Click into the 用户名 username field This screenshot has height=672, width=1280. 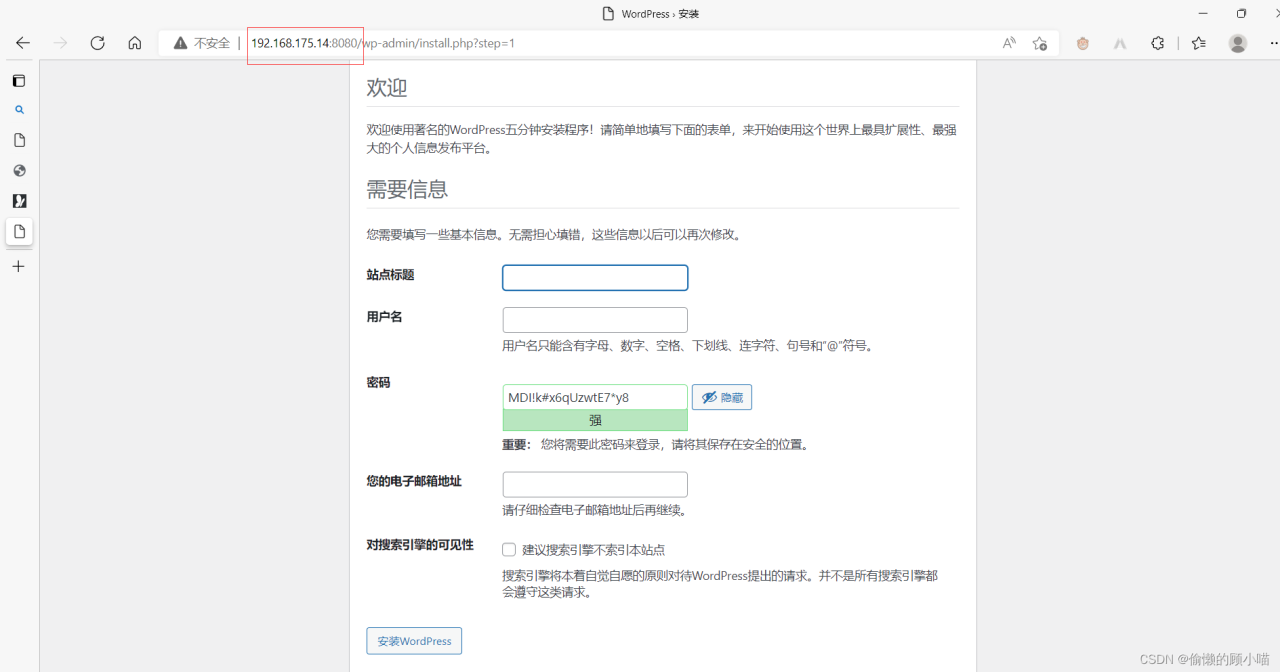point(595,320)
